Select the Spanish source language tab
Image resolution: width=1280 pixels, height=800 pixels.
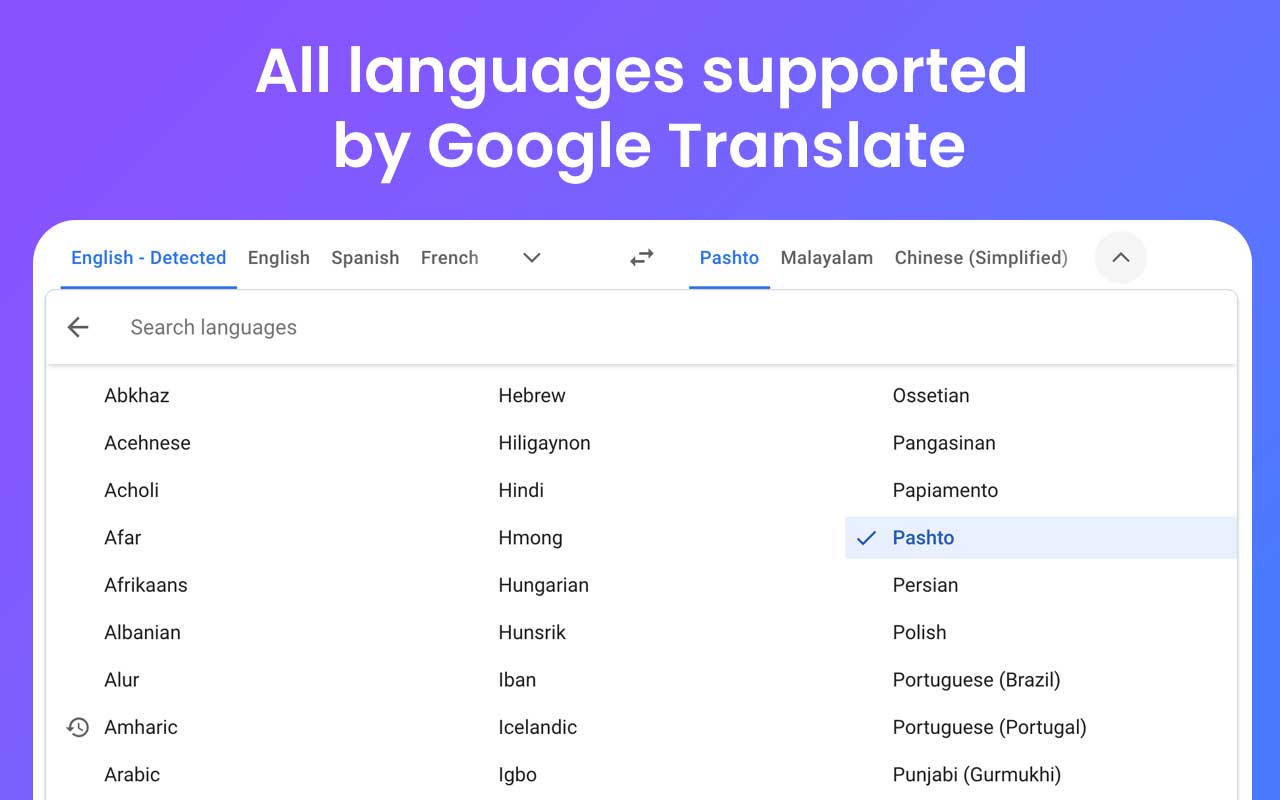pos(365,257)
